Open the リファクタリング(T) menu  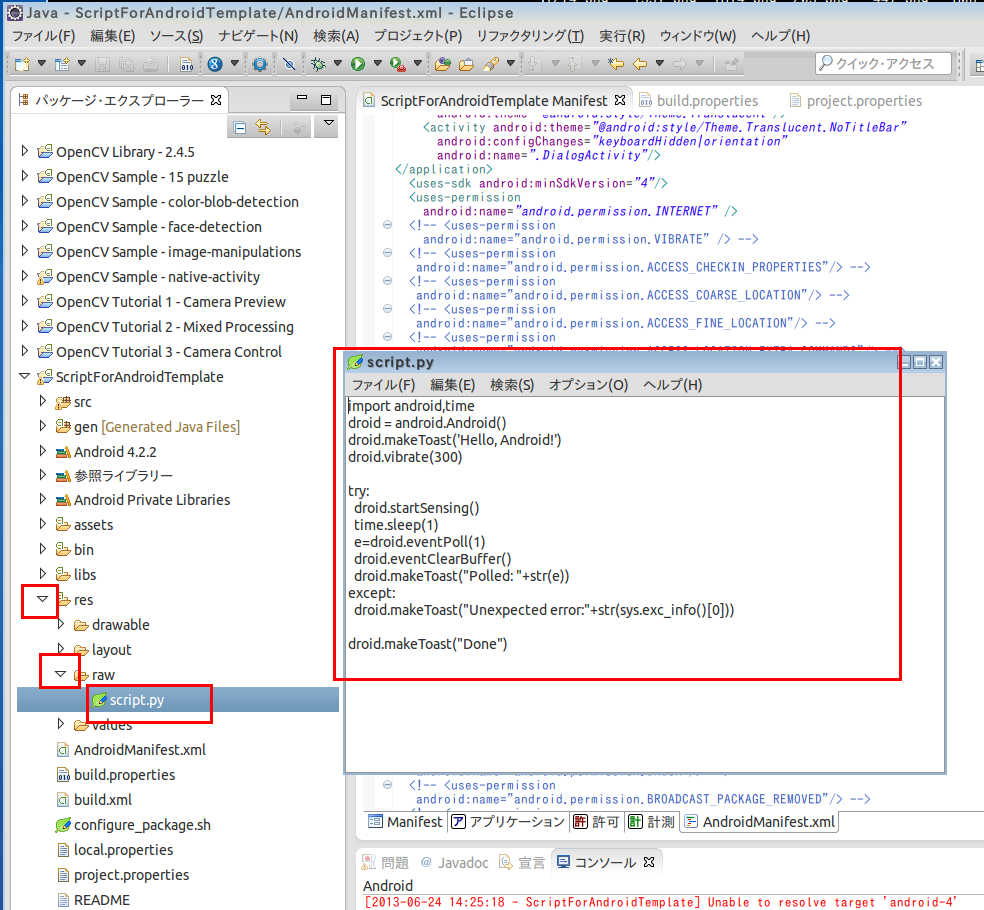click(530, 36)
